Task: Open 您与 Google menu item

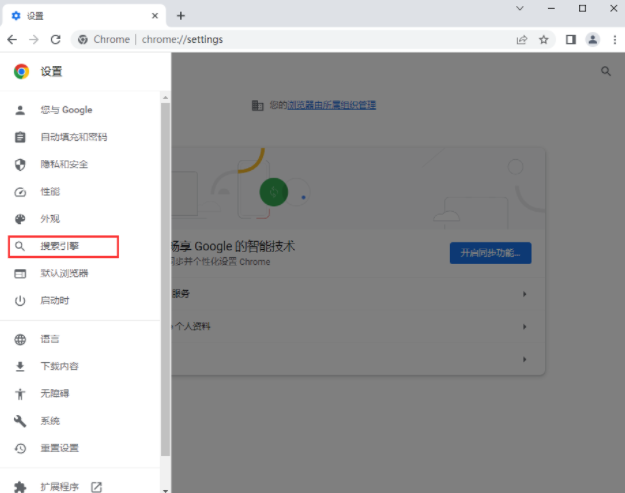Action: [x=80, y=110]
